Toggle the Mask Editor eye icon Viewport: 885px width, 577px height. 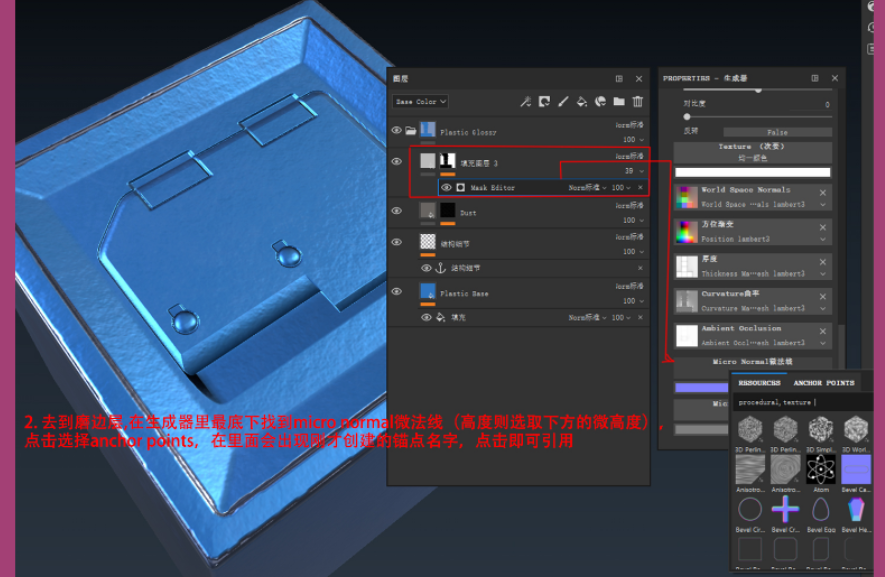(446, 187)
